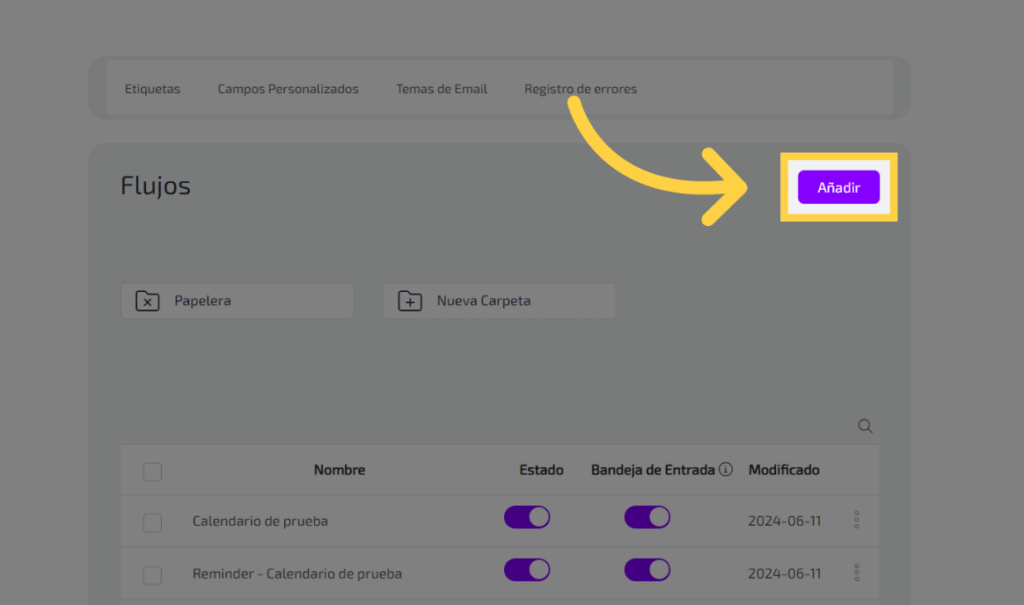
Task: Open options menu for Calendario de prueba
Action: pyautogui.click(x=857, y=520)
